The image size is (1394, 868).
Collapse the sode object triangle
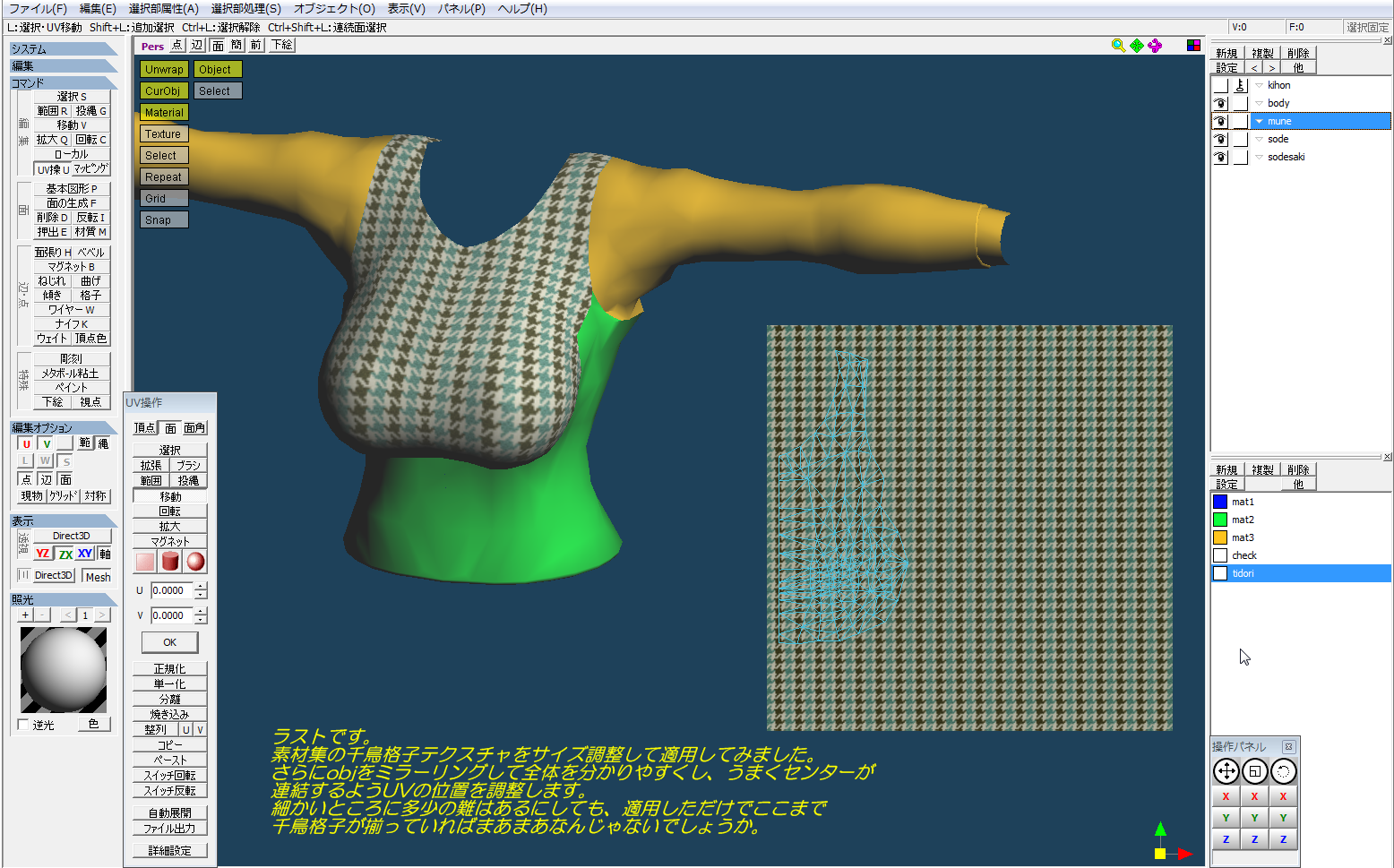point(1259,139)
